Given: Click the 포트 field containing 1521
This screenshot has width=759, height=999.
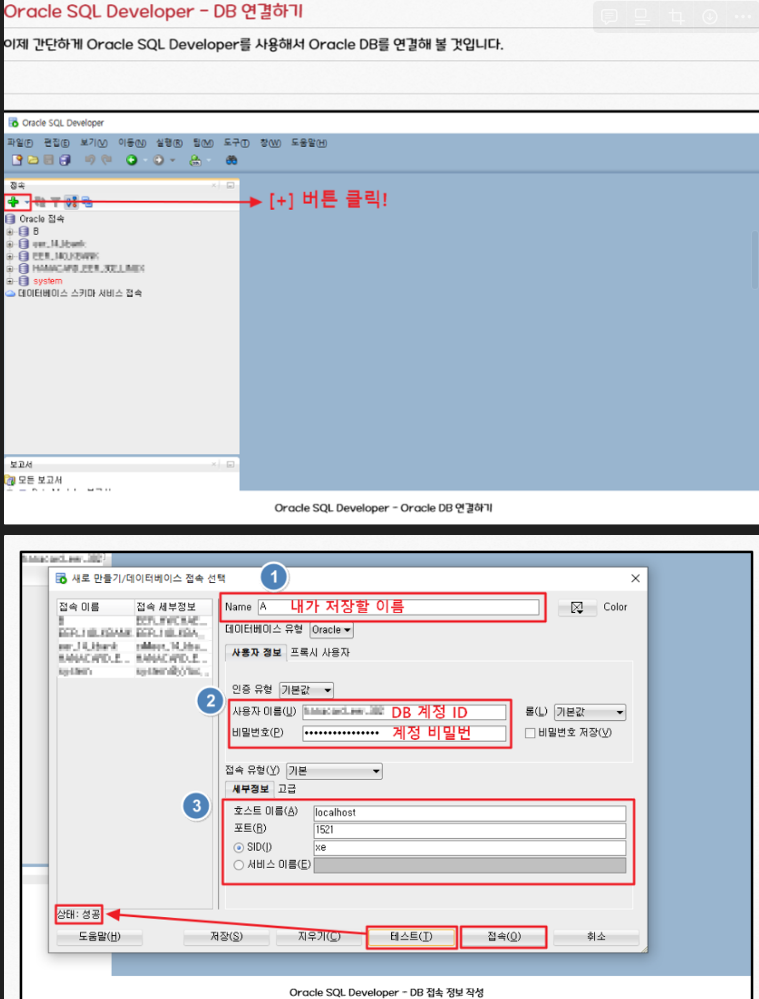Looking at the screenshot, I should tap(470, 830).
